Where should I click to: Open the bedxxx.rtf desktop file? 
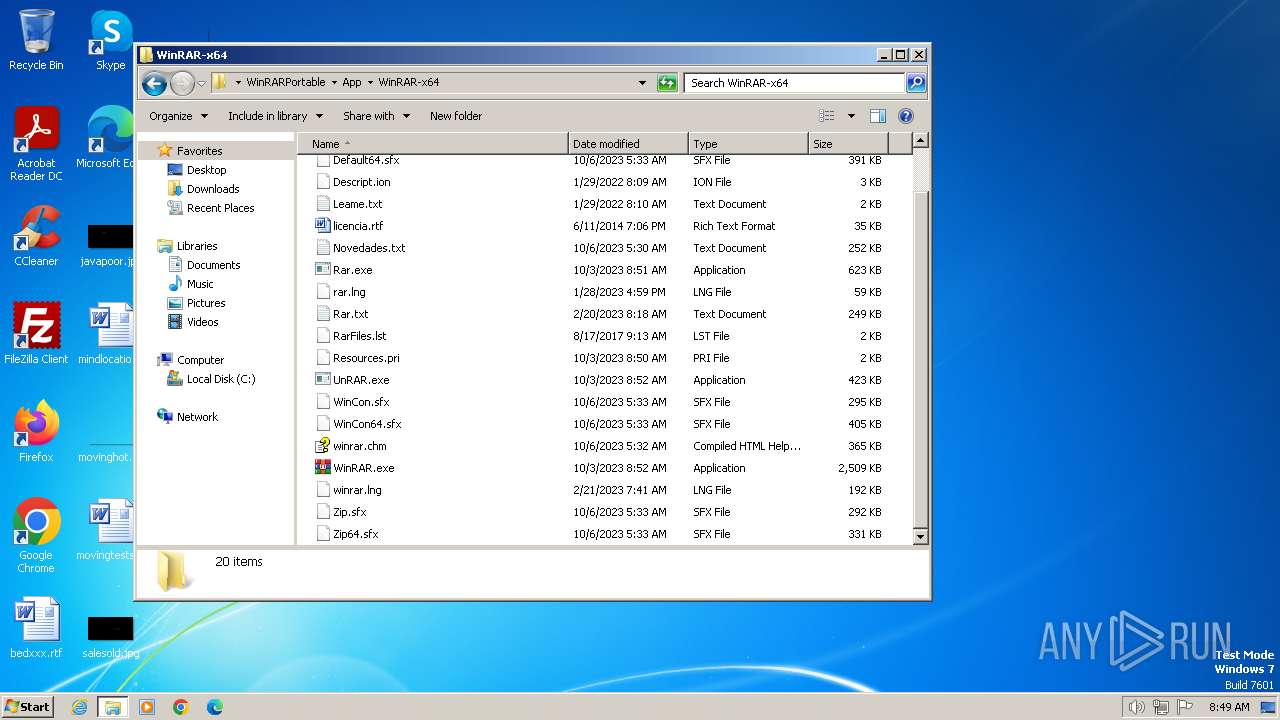(x=36, y=628)
